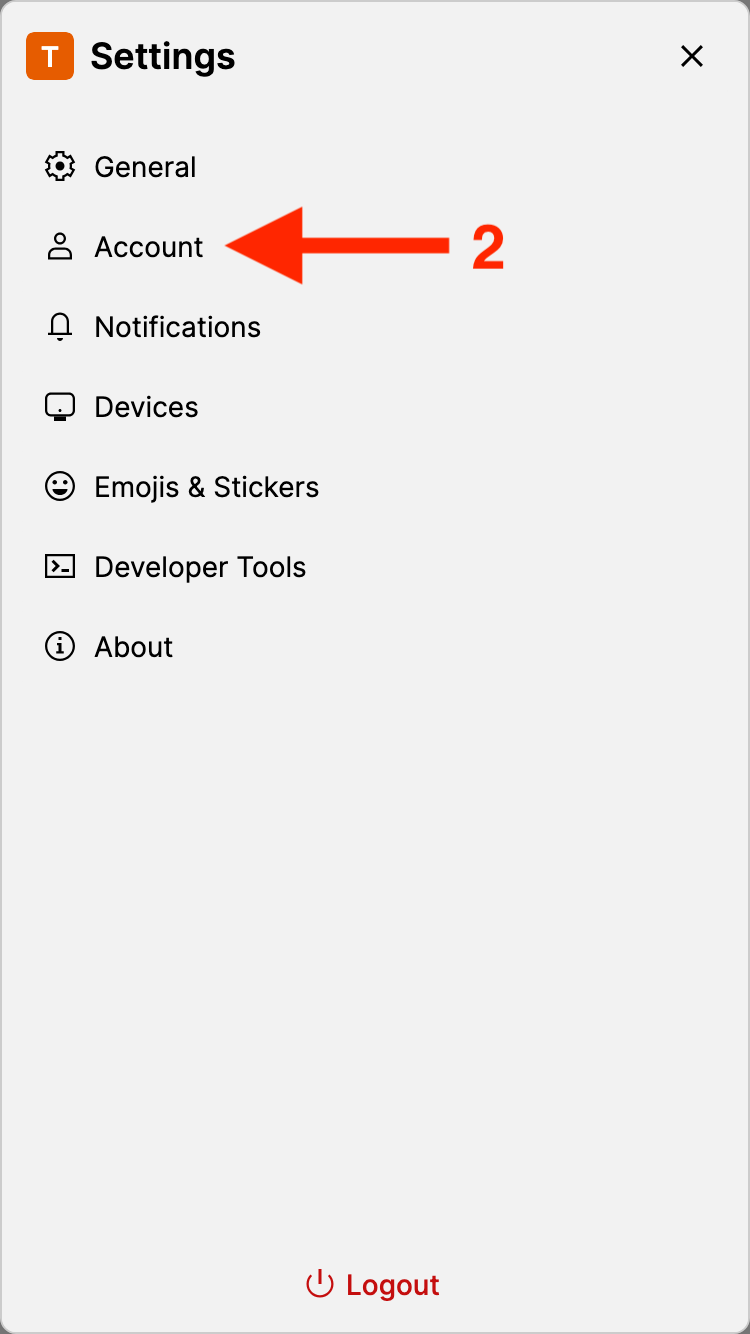Open the General settings section
Viewport: 750px width, 1334px height.
145,167
